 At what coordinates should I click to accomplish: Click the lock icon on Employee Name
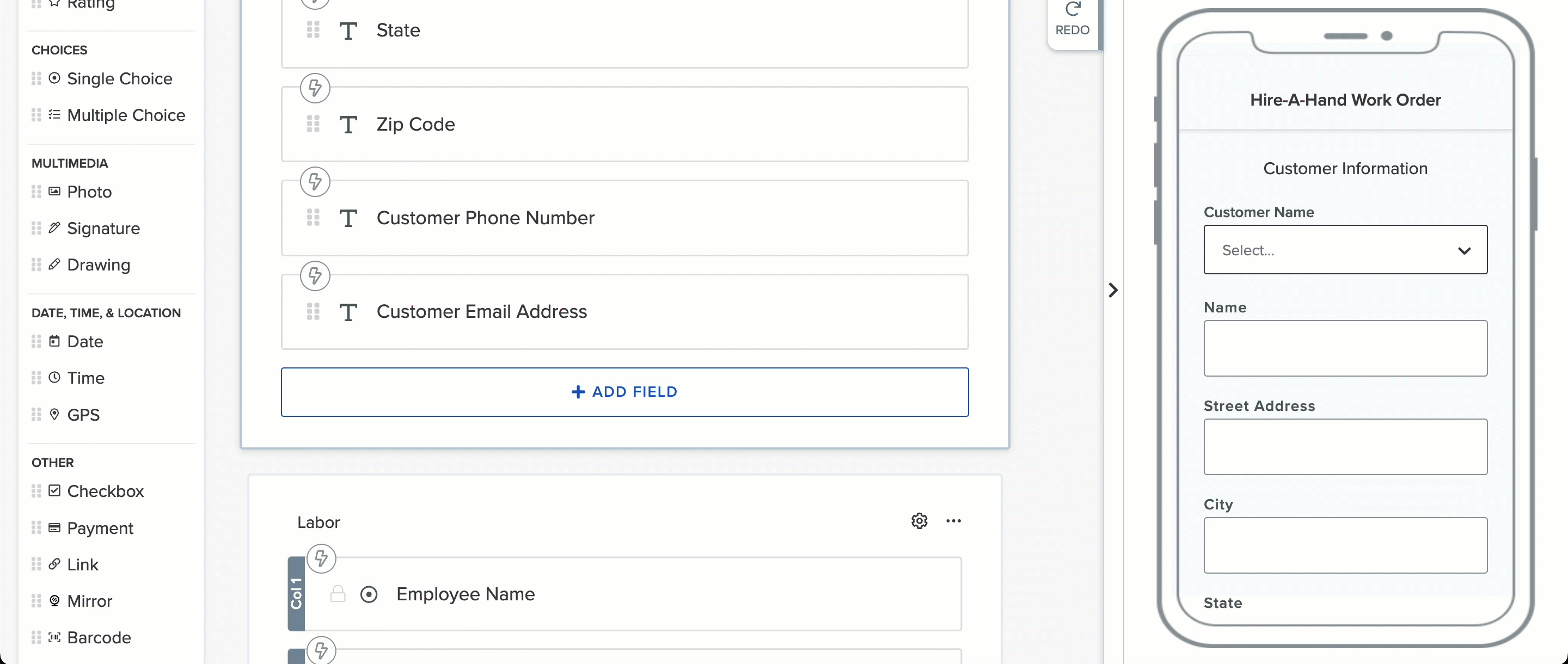[x=338, y=593]
